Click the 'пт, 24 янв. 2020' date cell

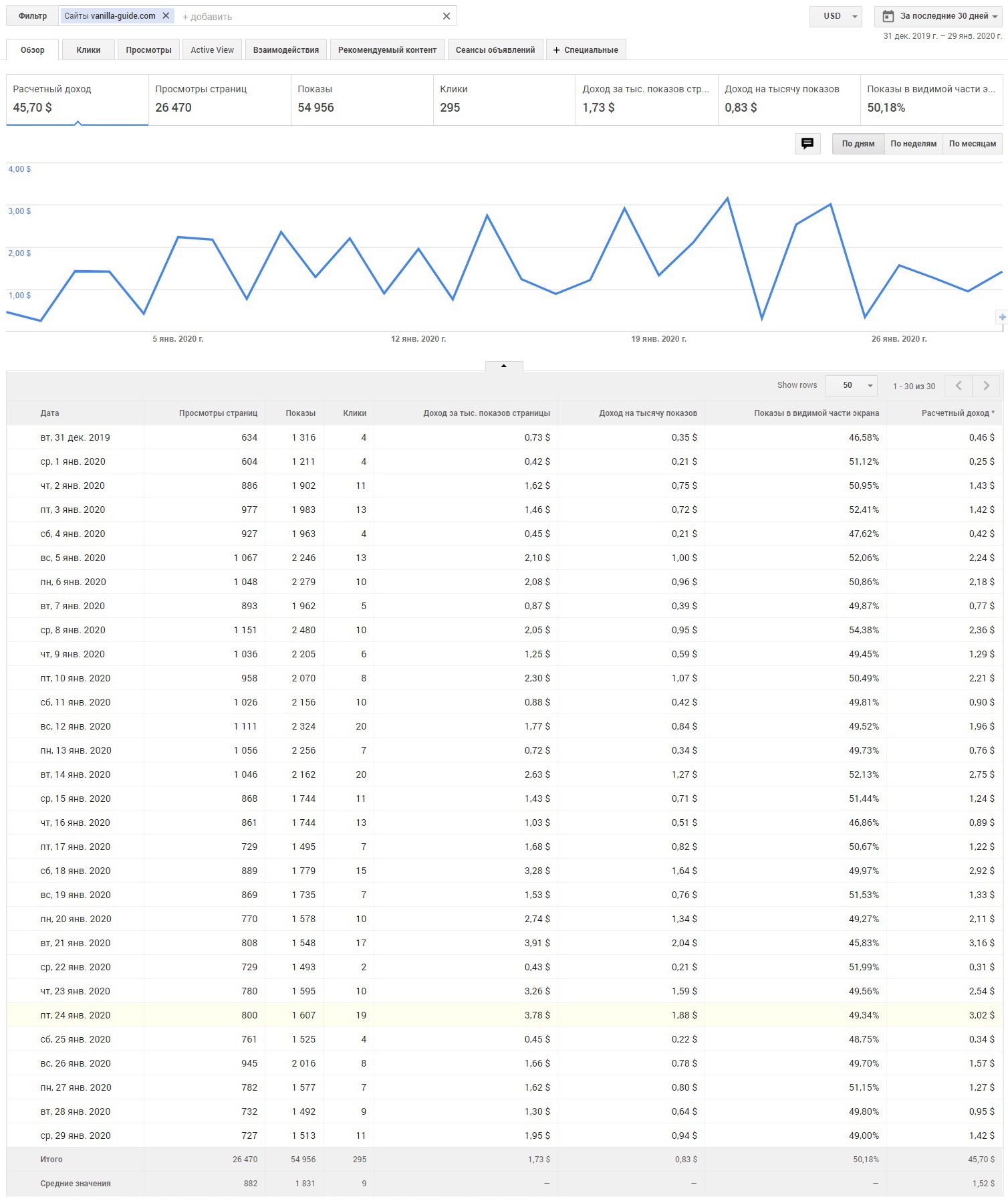76,1015
